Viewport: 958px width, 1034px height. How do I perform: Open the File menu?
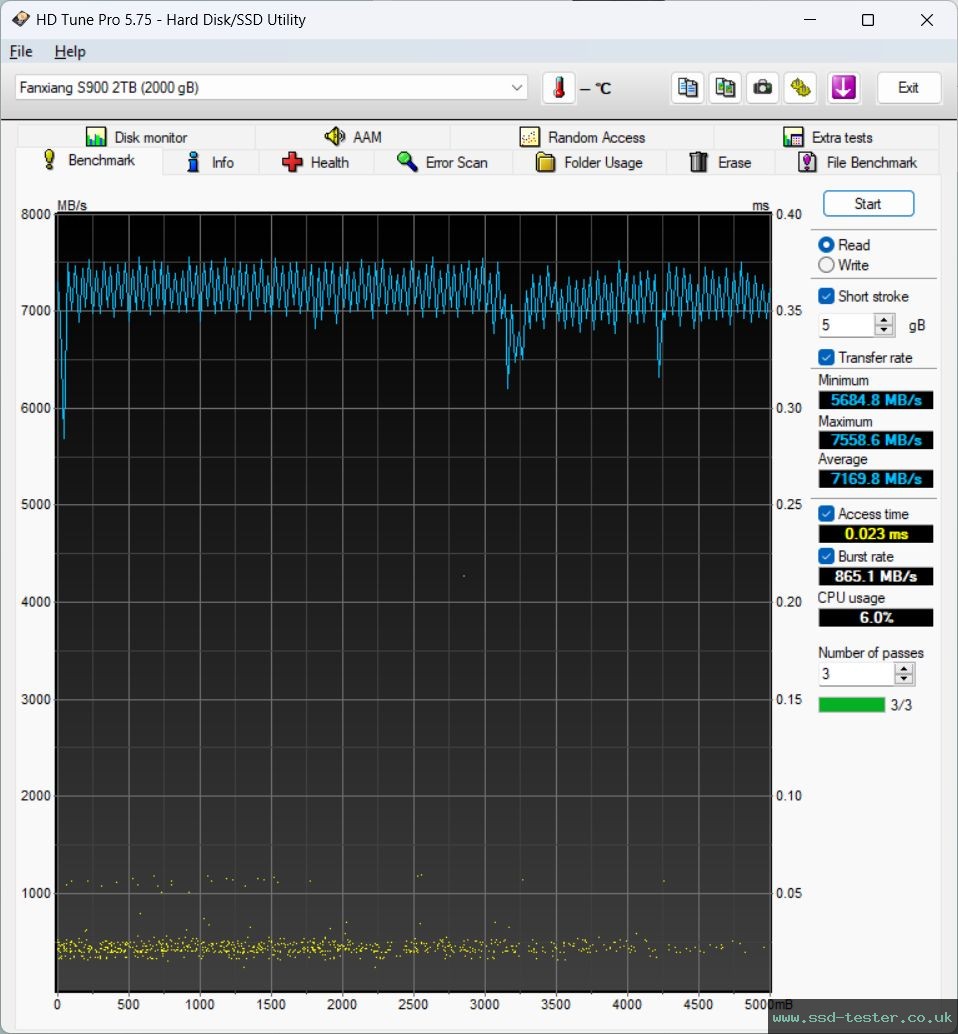[20, 51]
